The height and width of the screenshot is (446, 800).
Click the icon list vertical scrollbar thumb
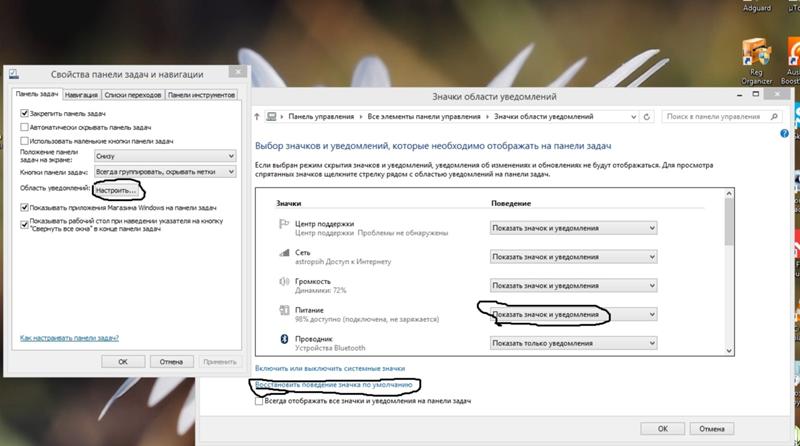(x=729, y=222)
